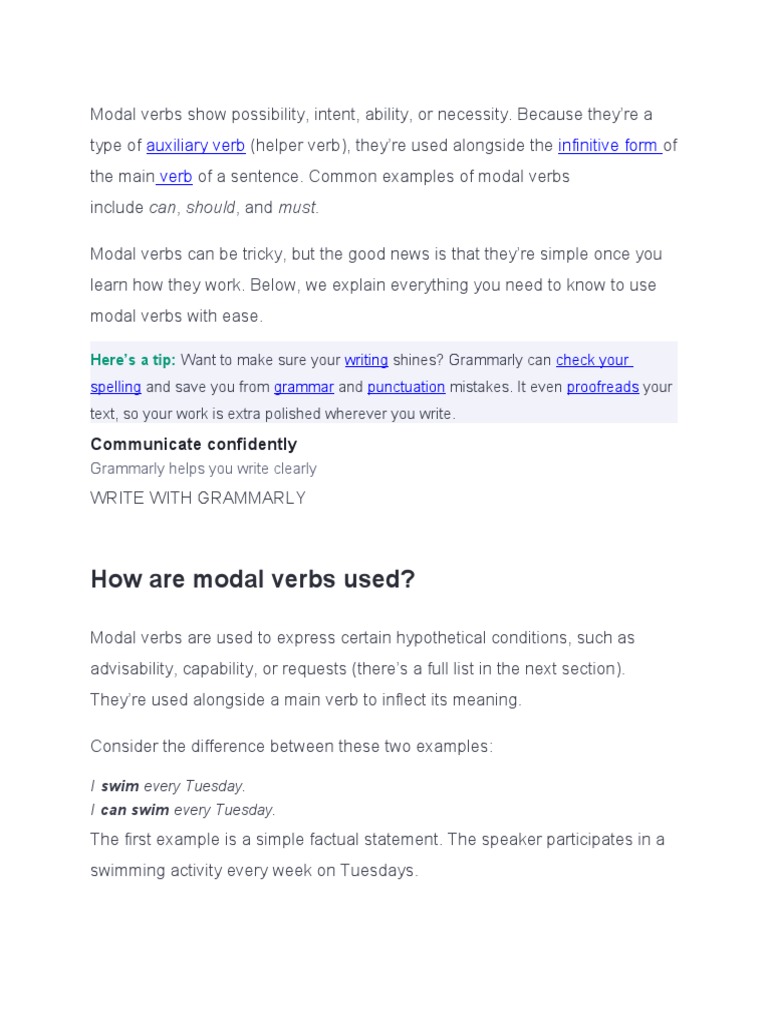Visit the "punctuation" link
This screenshot has height=1024, width=768.
[405, 387]
